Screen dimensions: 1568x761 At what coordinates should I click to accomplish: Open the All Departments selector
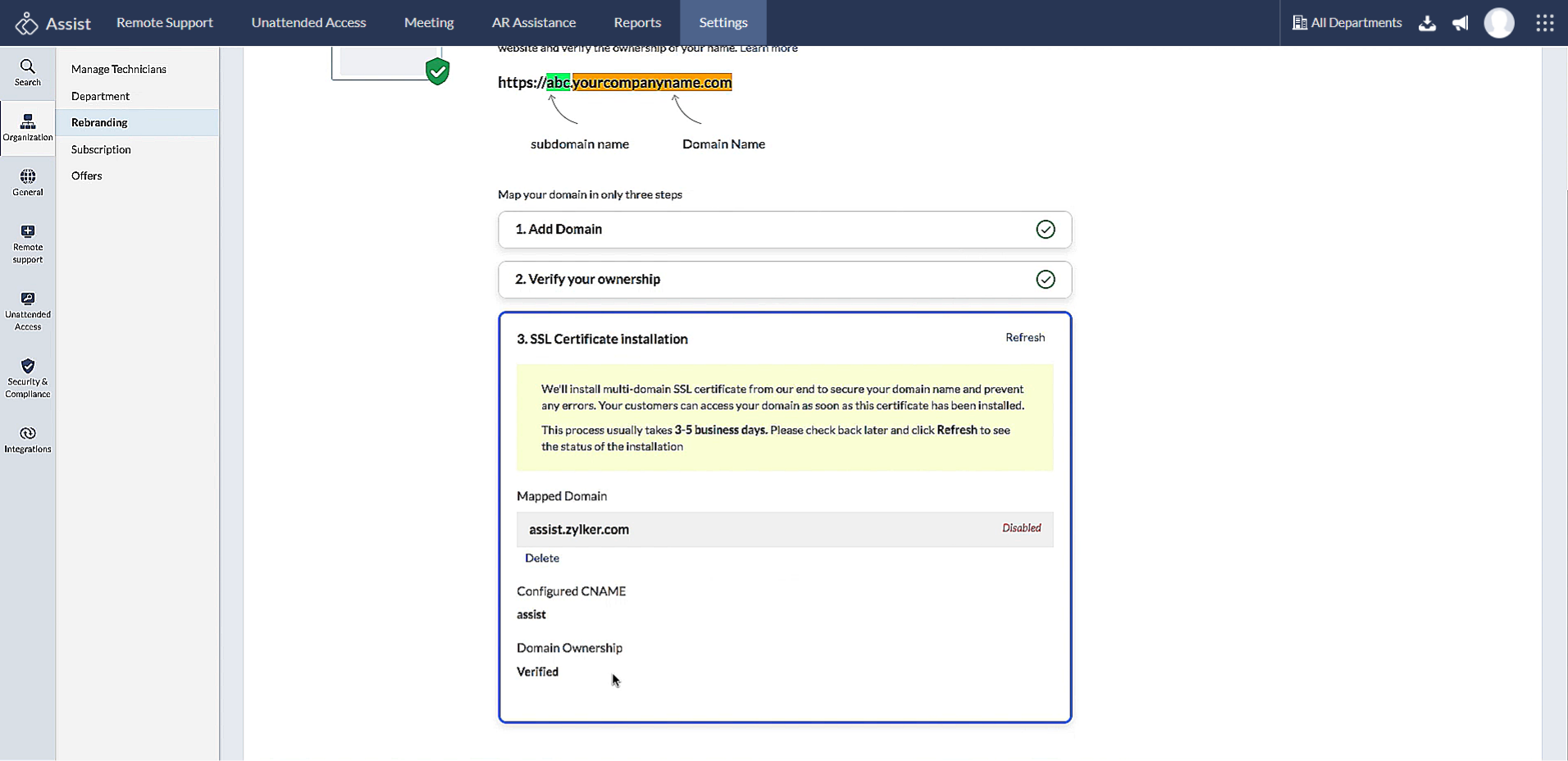[x=1347, y=22]
